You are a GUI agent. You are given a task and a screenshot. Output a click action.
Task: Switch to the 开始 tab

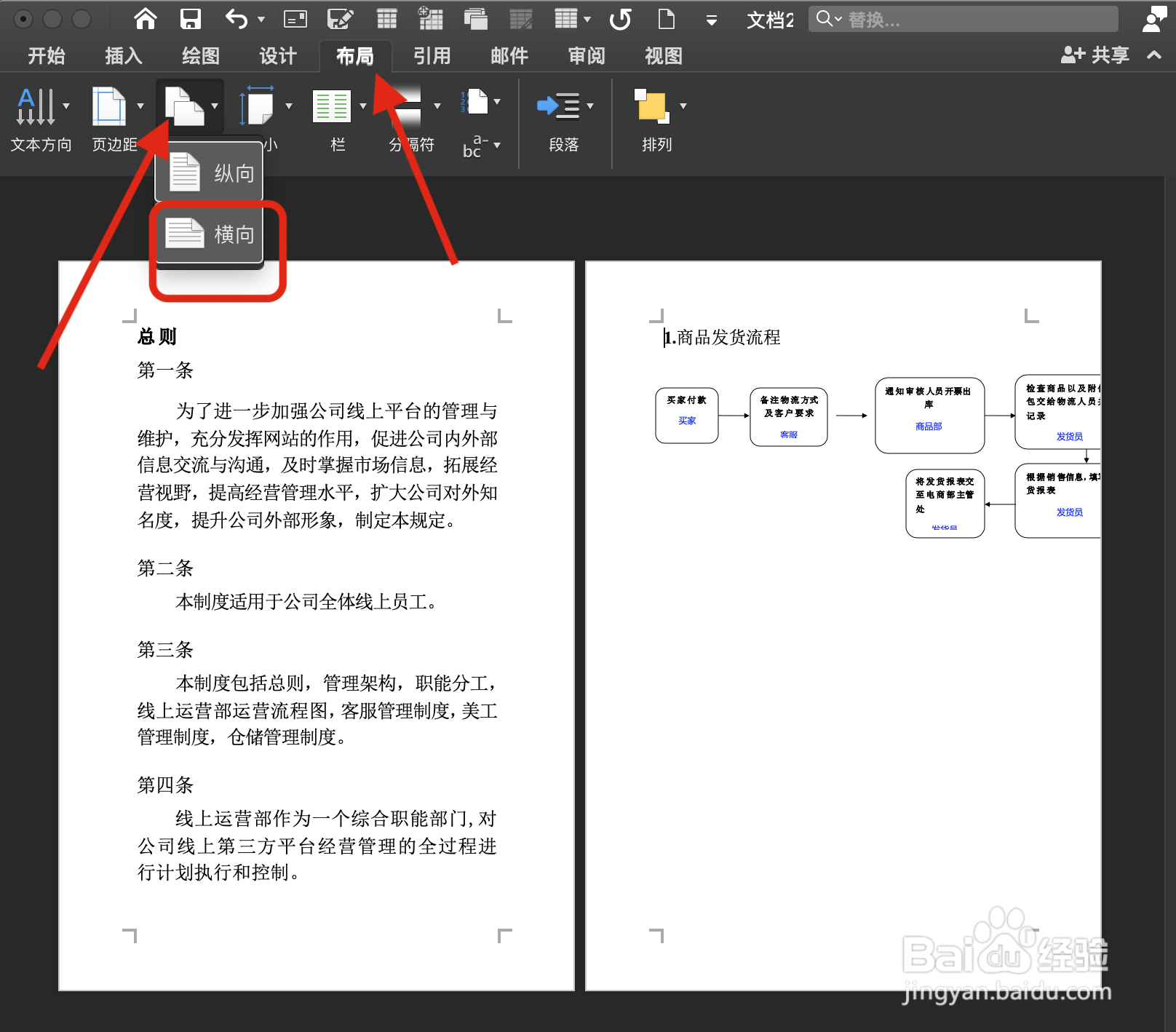pos(47,55)
